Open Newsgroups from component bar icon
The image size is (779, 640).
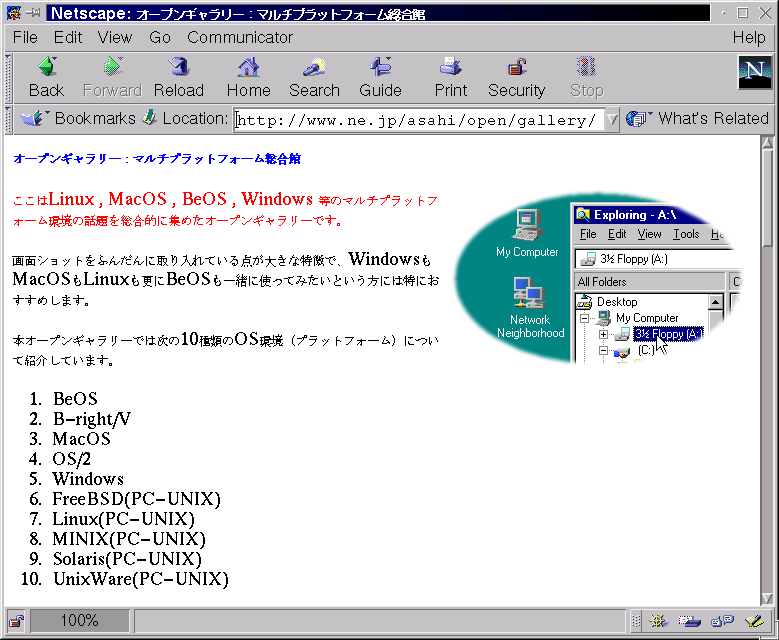(x=722, y=621)
